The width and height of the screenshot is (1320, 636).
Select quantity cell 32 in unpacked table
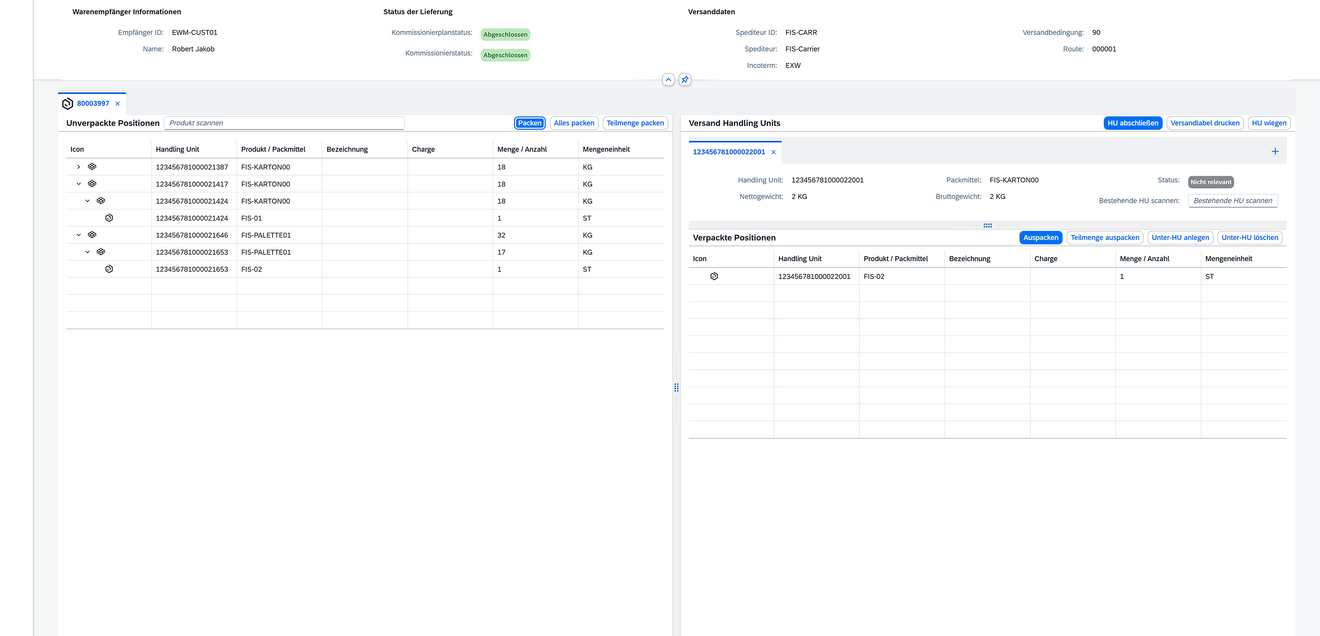point(535,235)
